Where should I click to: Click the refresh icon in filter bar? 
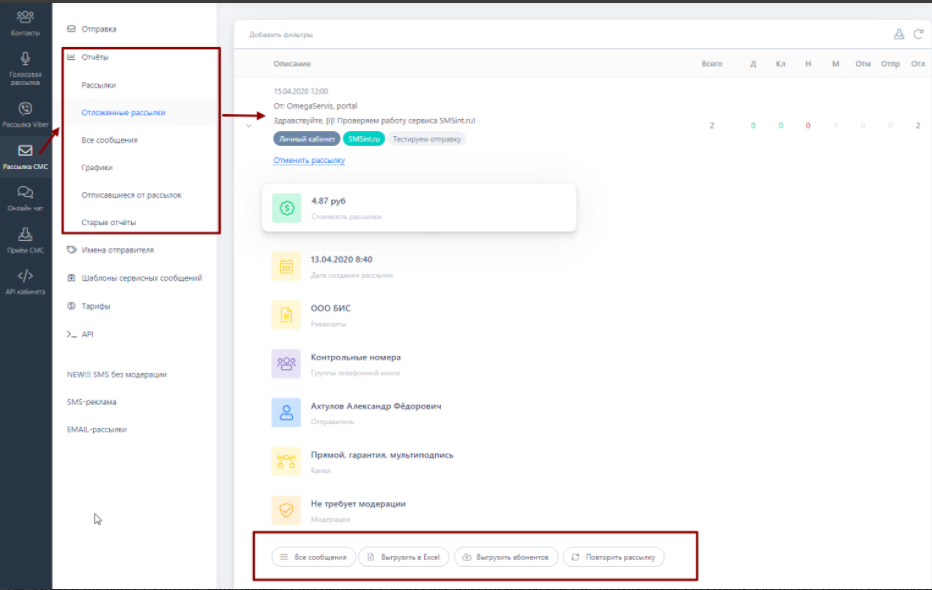pyautogui.click(x=918, y=34)
